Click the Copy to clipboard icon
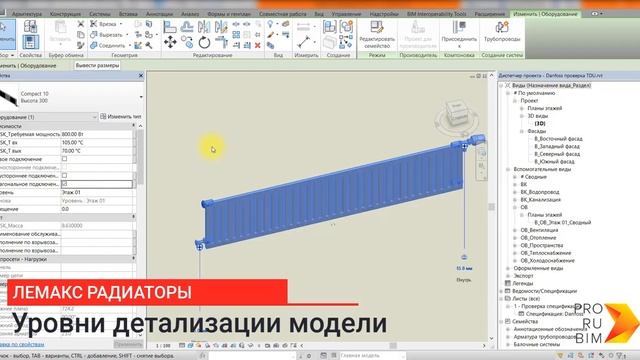 coord(81,35)
